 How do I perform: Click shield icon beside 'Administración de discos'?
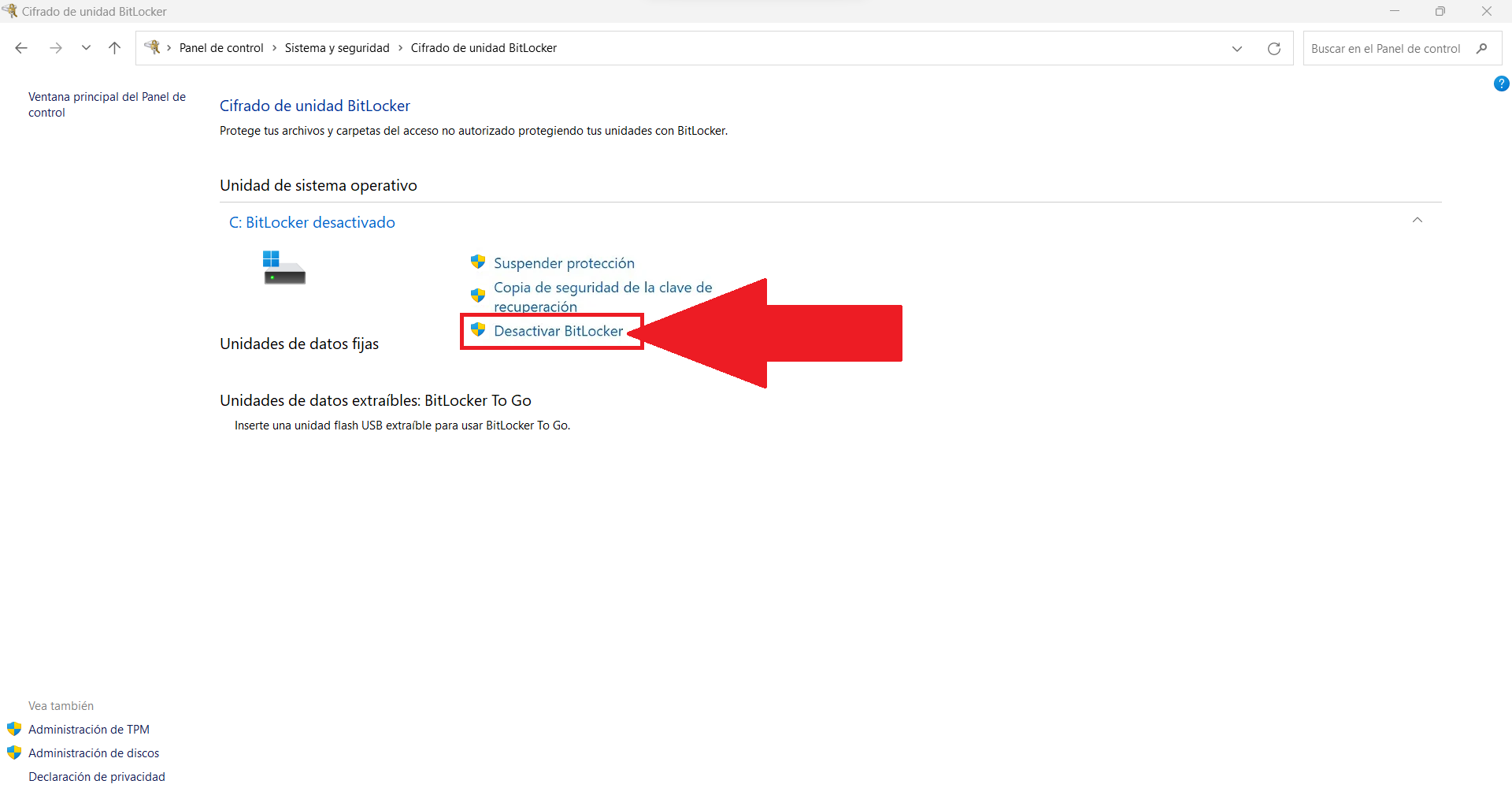tap(14, 753)
